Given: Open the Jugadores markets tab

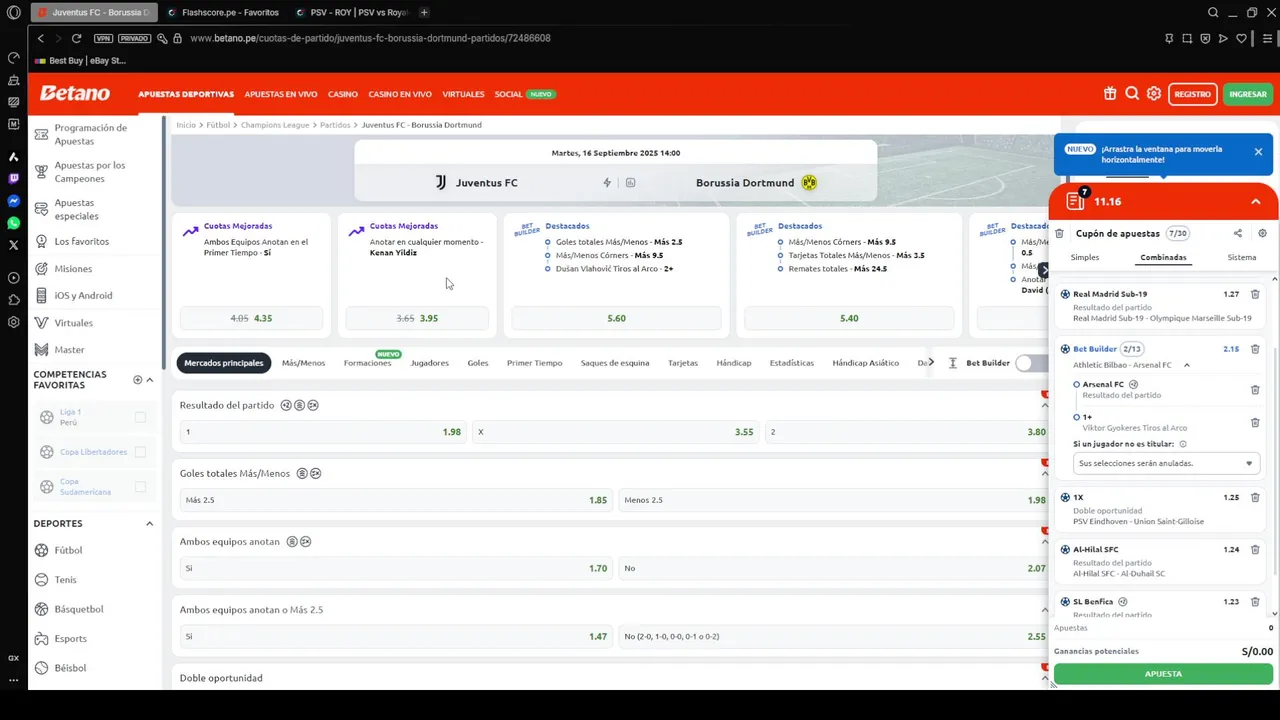Looking at the screenshot, I should (x=430, y=363).
